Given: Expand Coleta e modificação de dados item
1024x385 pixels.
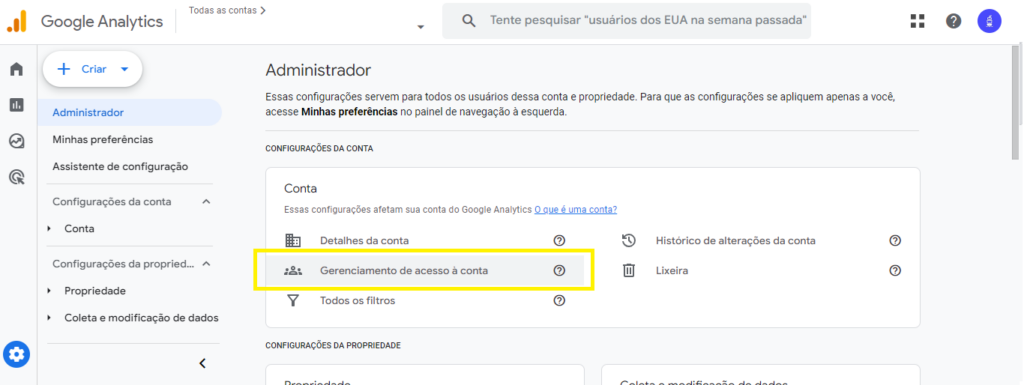Looking at the screenshot, I should 49,318.
